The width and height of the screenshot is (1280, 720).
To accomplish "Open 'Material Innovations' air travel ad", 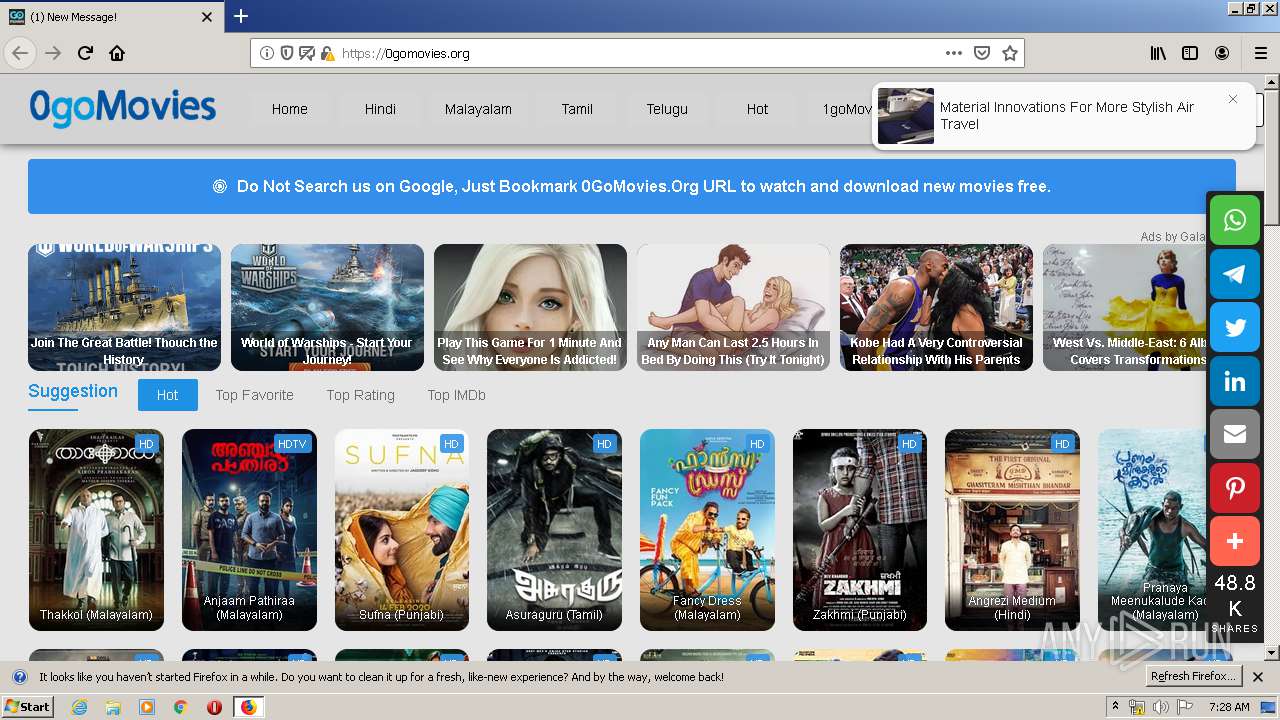I will tap(1066, 116).
